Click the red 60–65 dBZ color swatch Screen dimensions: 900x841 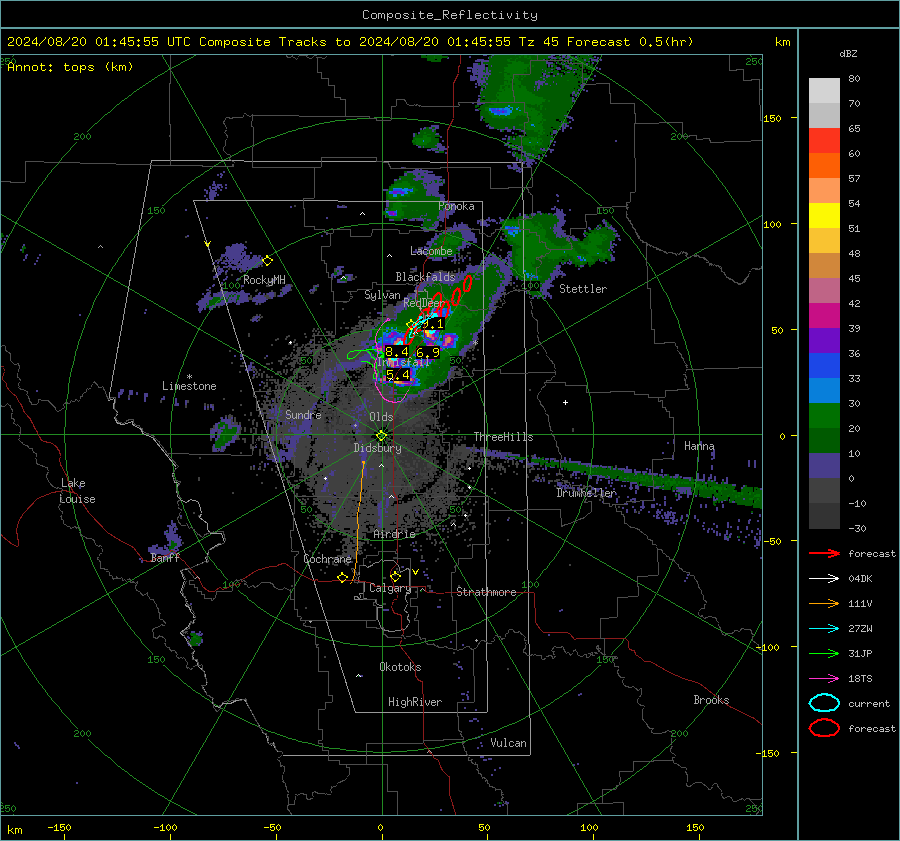click(824, 141)
